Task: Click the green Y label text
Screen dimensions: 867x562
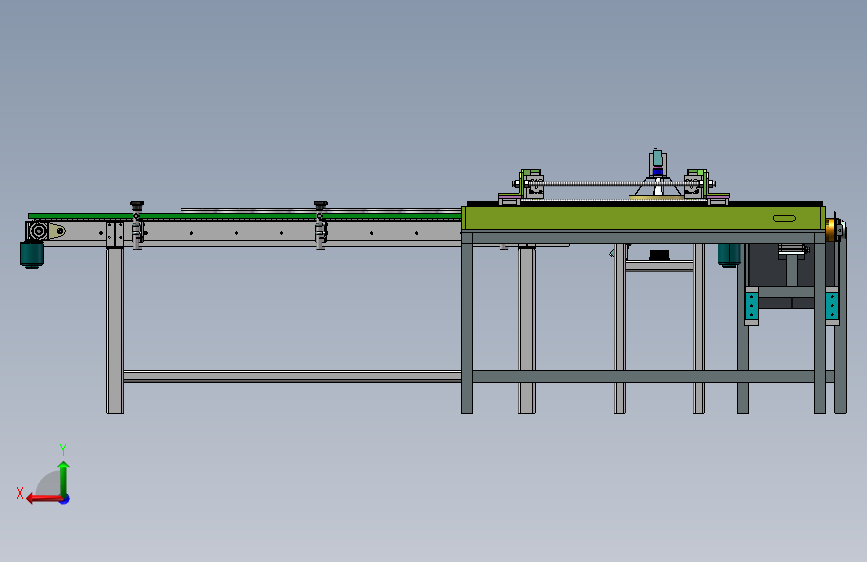Action: click(63, 449)
